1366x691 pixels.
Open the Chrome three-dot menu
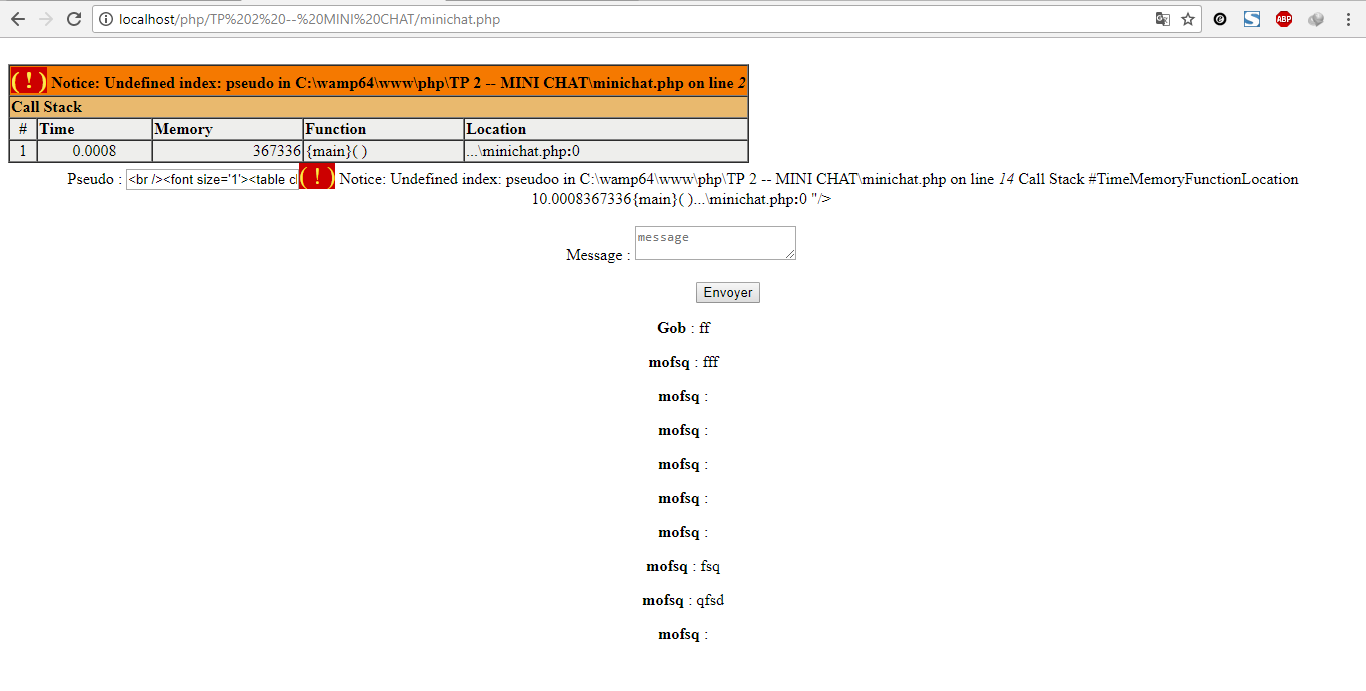coord(1348,19)
